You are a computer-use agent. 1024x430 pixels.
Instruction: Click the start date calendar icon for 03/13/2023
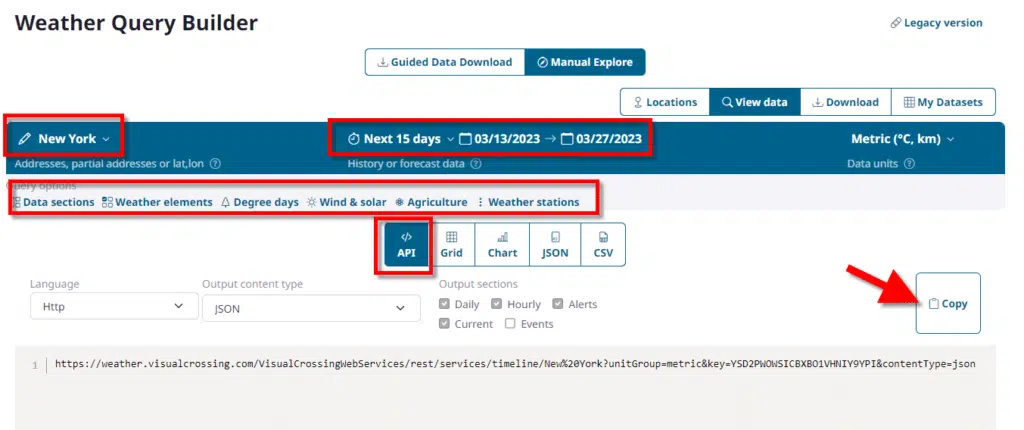click(x=466, y=139)
